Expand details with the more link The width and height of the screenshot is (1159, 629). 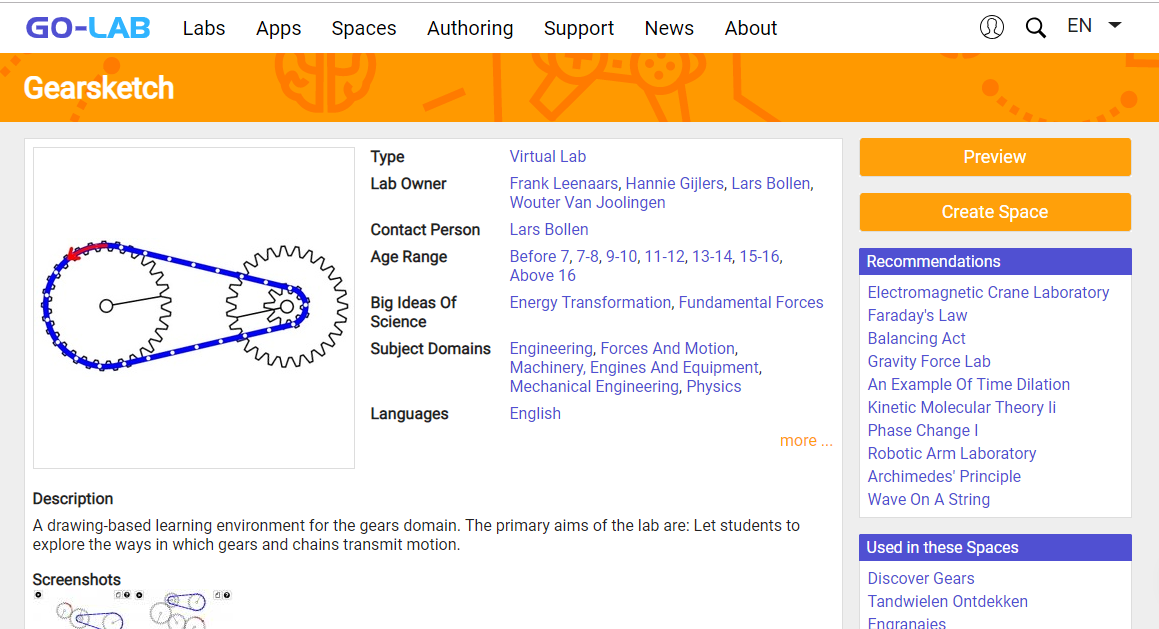(x=805, y=441)
